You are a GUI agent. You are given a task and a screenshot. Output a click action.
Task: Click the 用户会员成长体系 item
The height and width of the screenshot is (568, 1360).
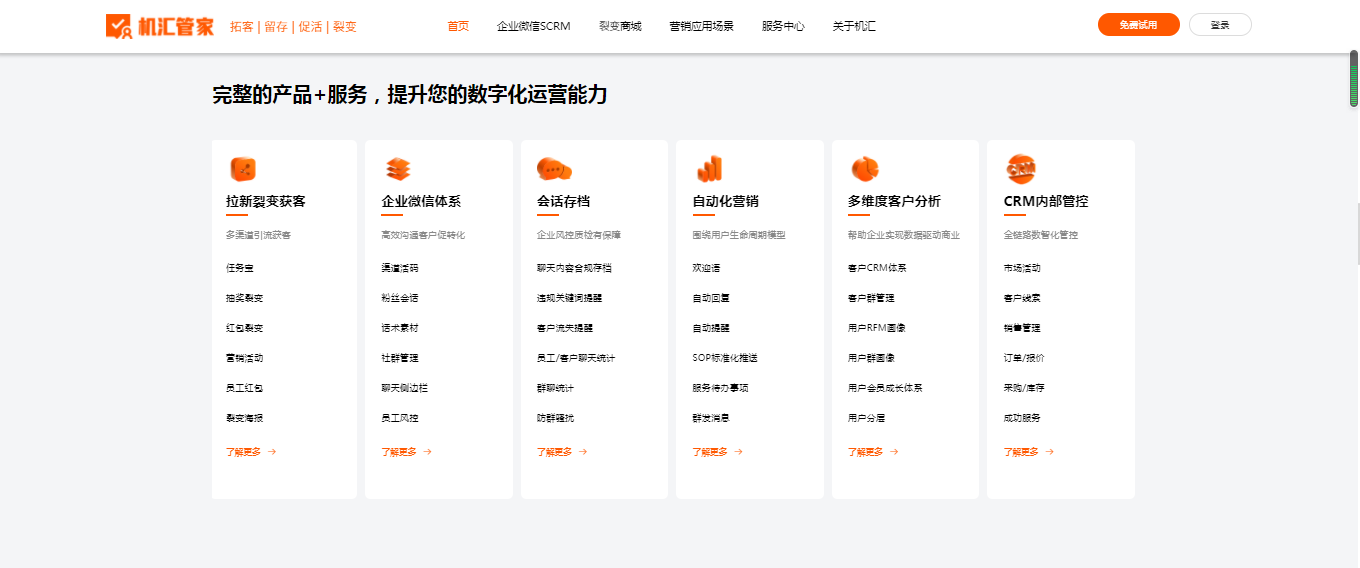885,388
